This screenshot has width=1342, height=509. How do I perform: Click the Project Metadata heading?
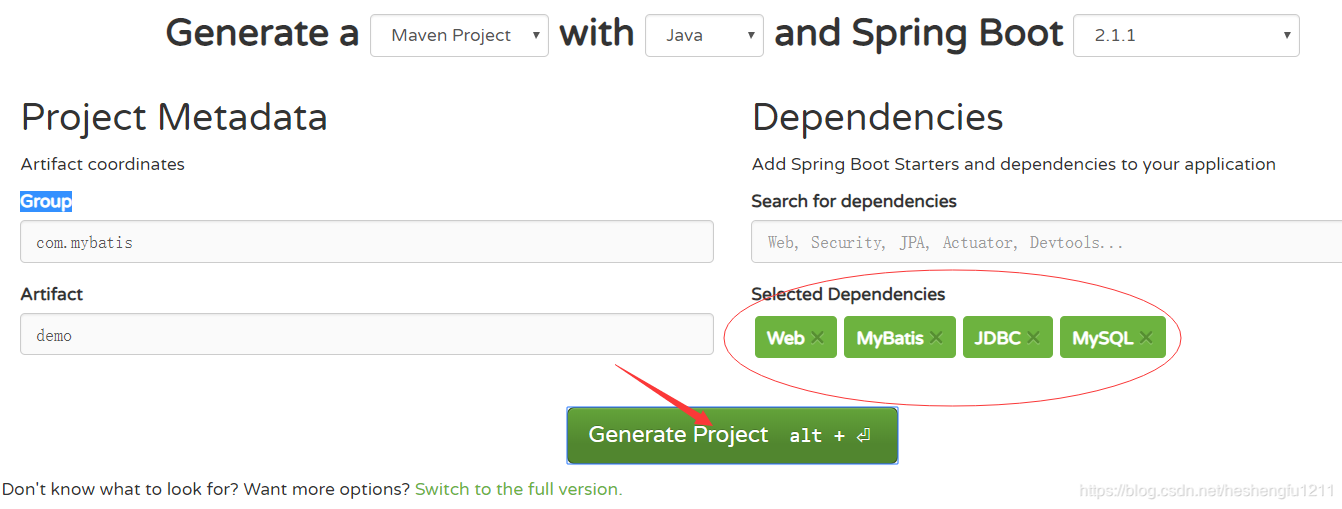[x=174, y=117]
